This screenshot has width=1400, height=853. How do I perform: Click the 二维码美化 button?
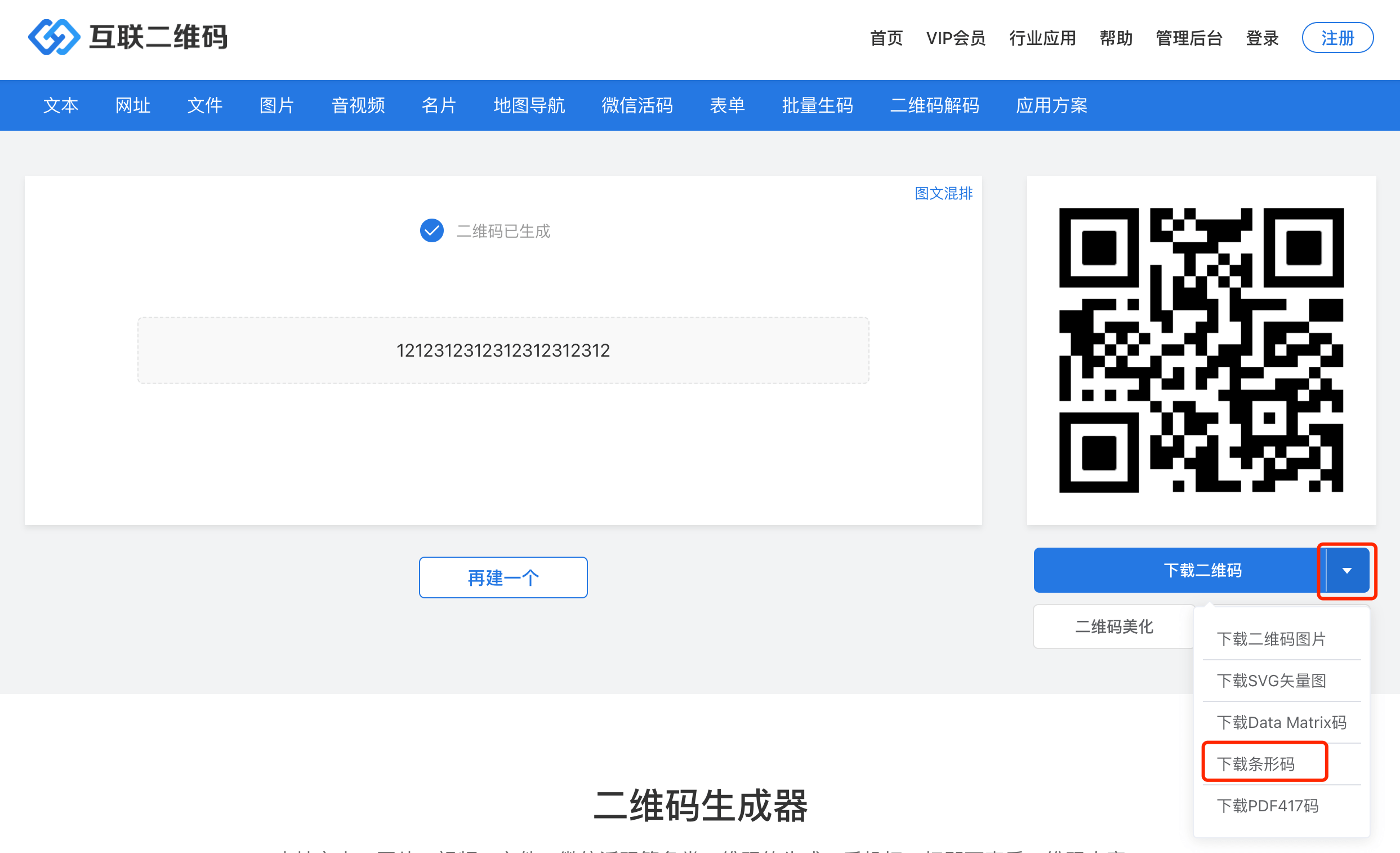tap(1114, 627)
